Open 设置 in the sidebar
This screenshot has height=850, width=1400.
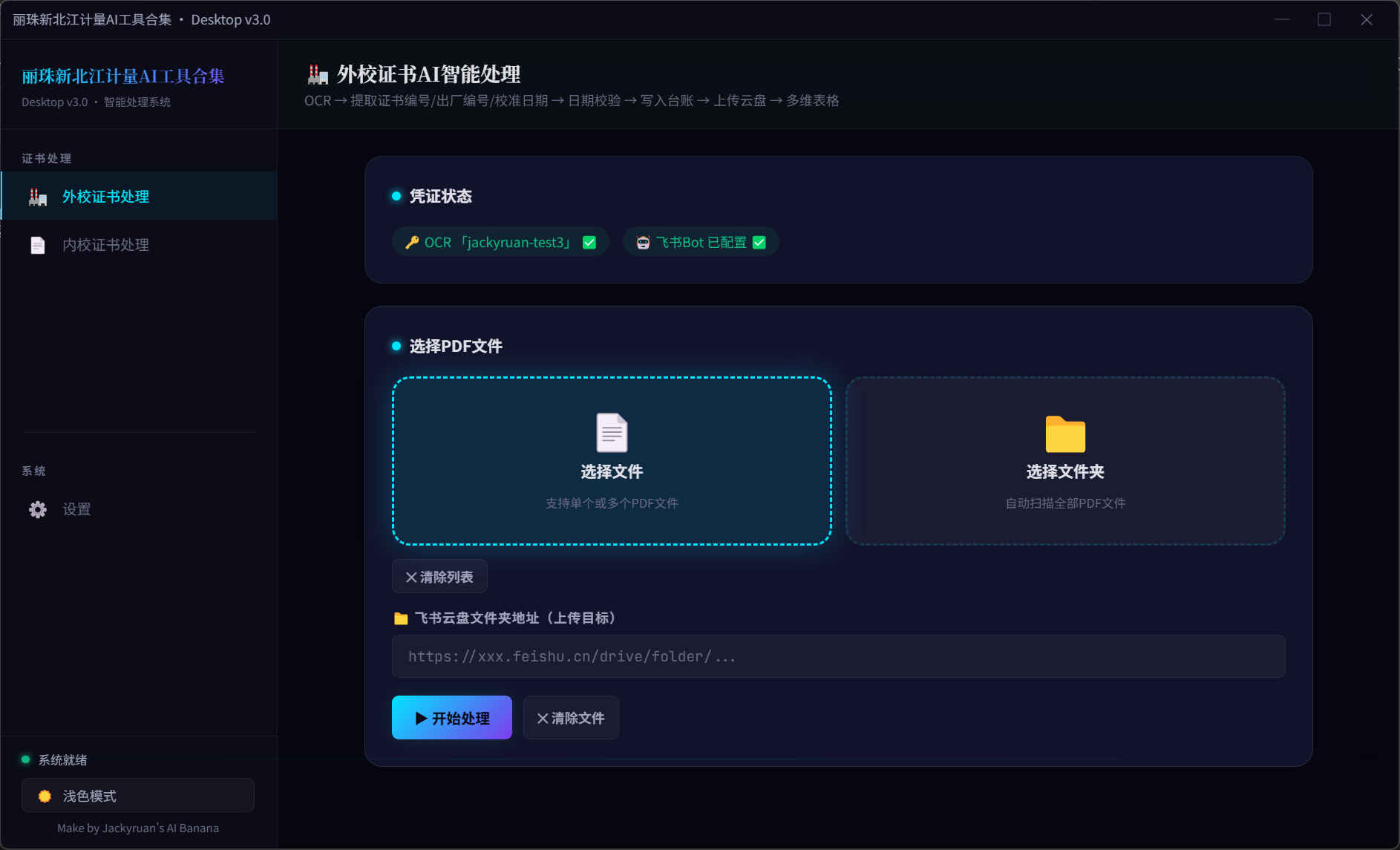click(139, 509)
